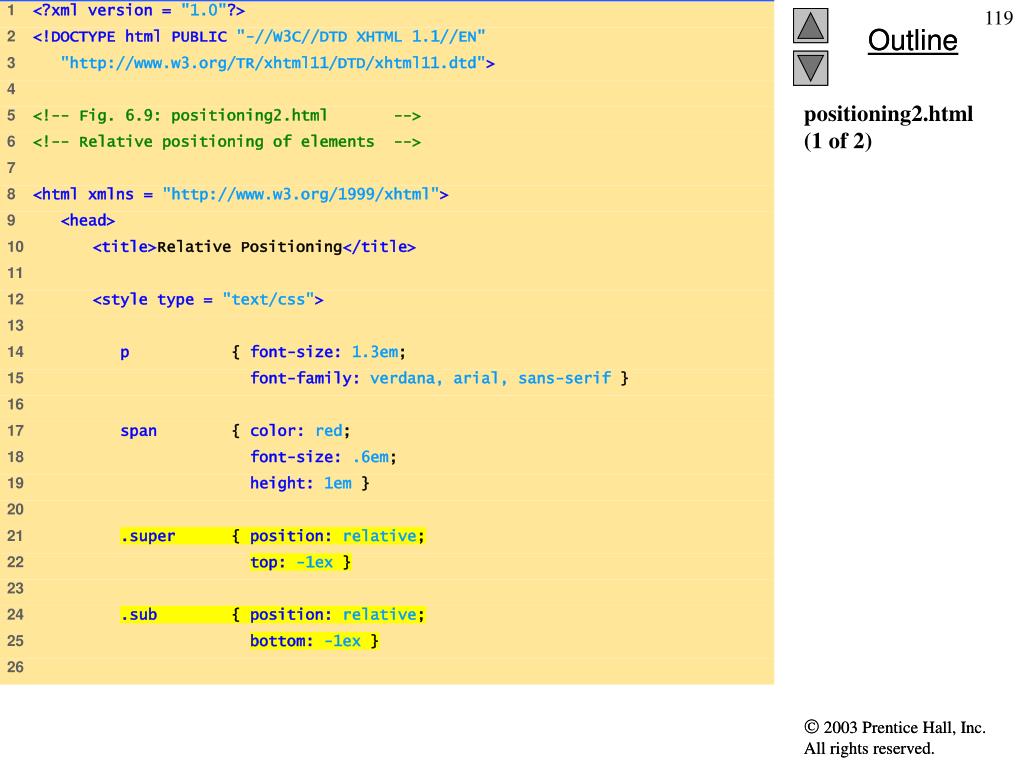Click the highlighted .super selector
The image size is (1024, 768).
click(x=148, y=536)
